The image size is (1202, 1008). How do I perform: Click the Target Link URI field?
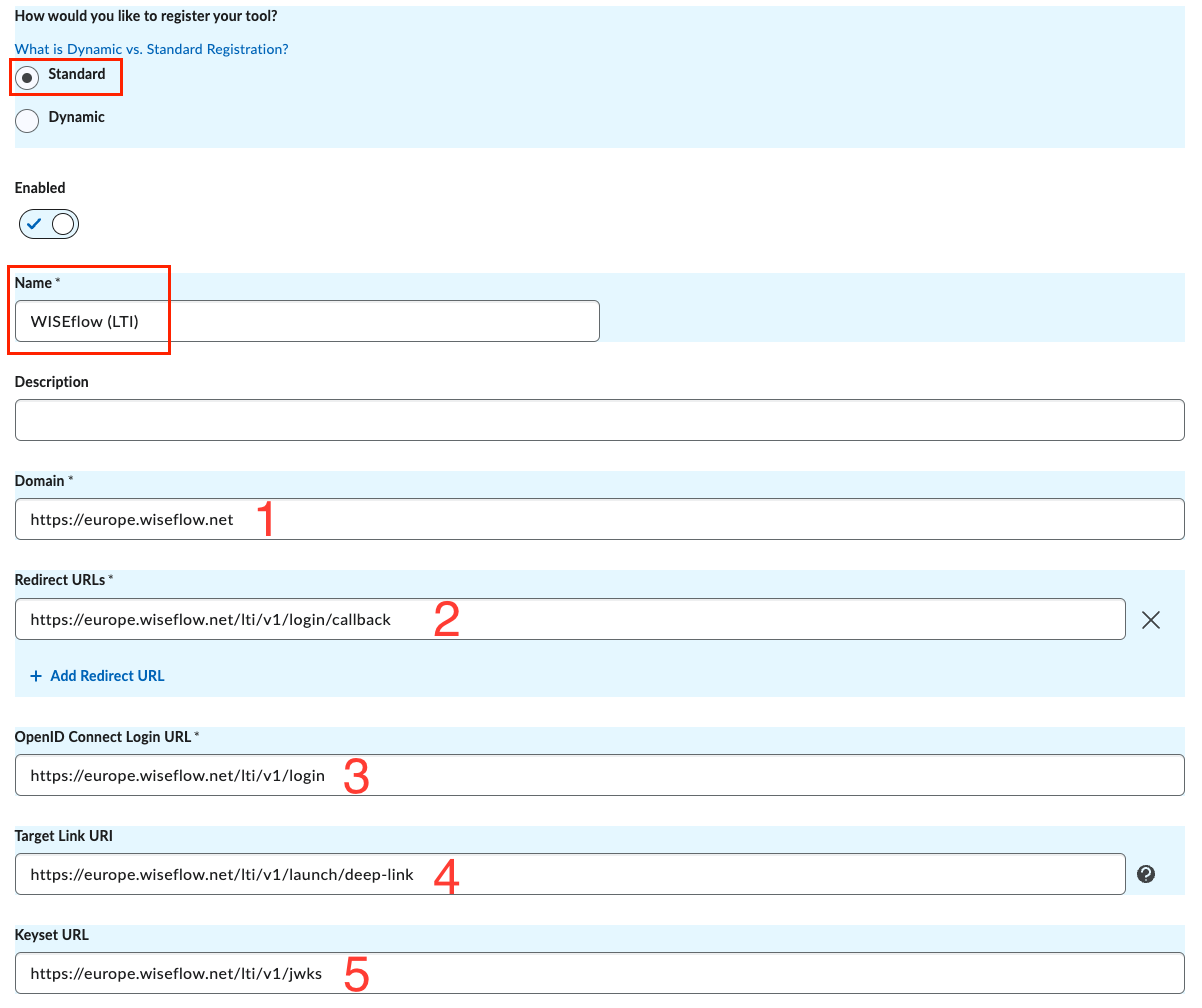click(x=570, y=874)
